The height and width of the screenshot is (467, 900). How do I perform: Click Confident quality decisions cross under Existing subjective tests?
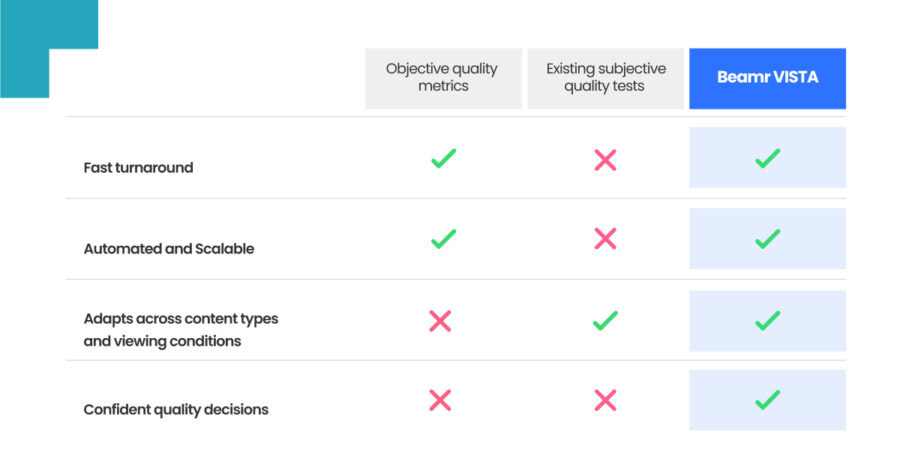coord(605,401)
